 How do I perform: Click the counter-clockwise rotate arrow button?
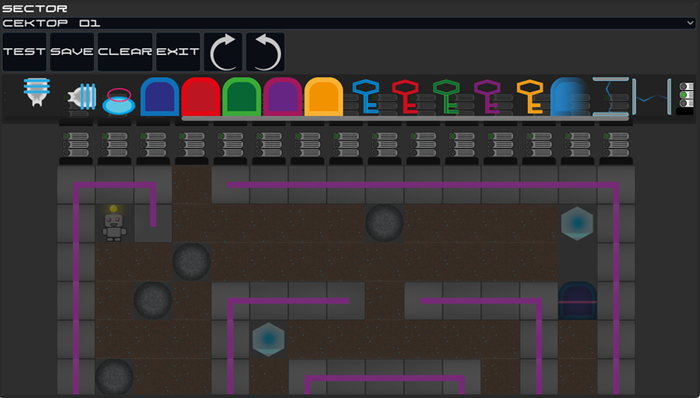tap(265, 52)
